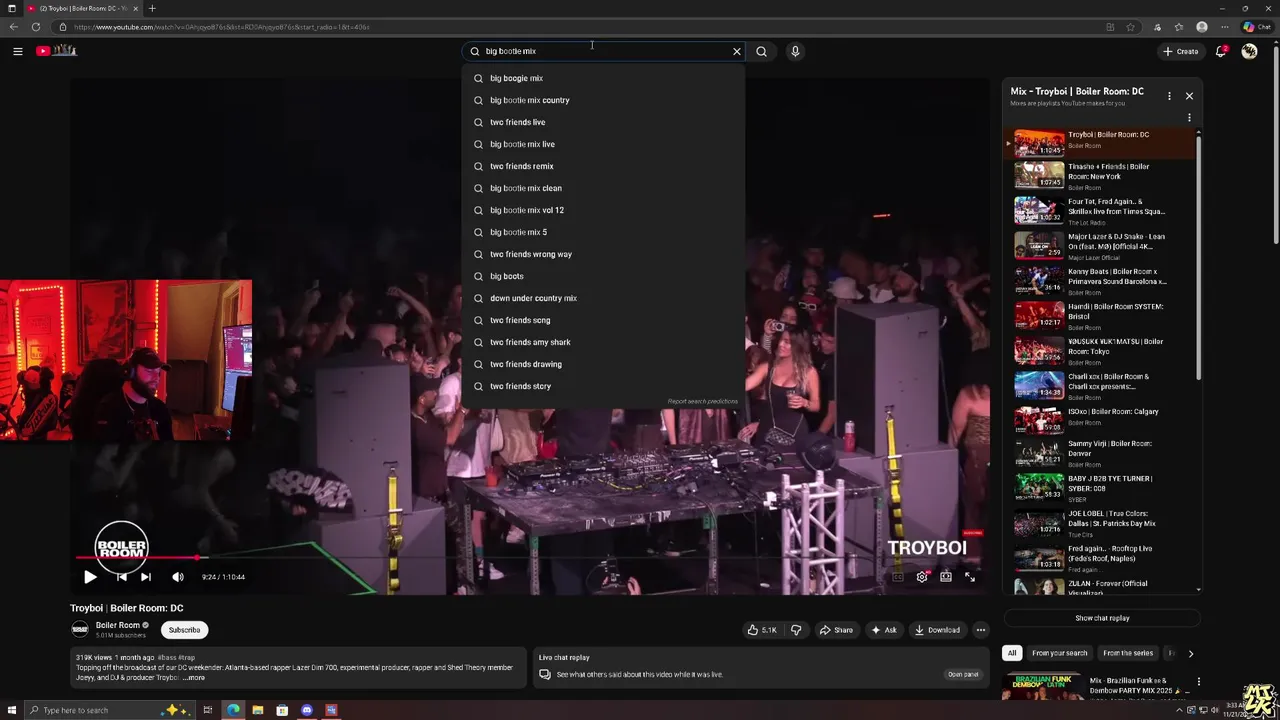Open the account avatar menu

(x=1249, y=51)
